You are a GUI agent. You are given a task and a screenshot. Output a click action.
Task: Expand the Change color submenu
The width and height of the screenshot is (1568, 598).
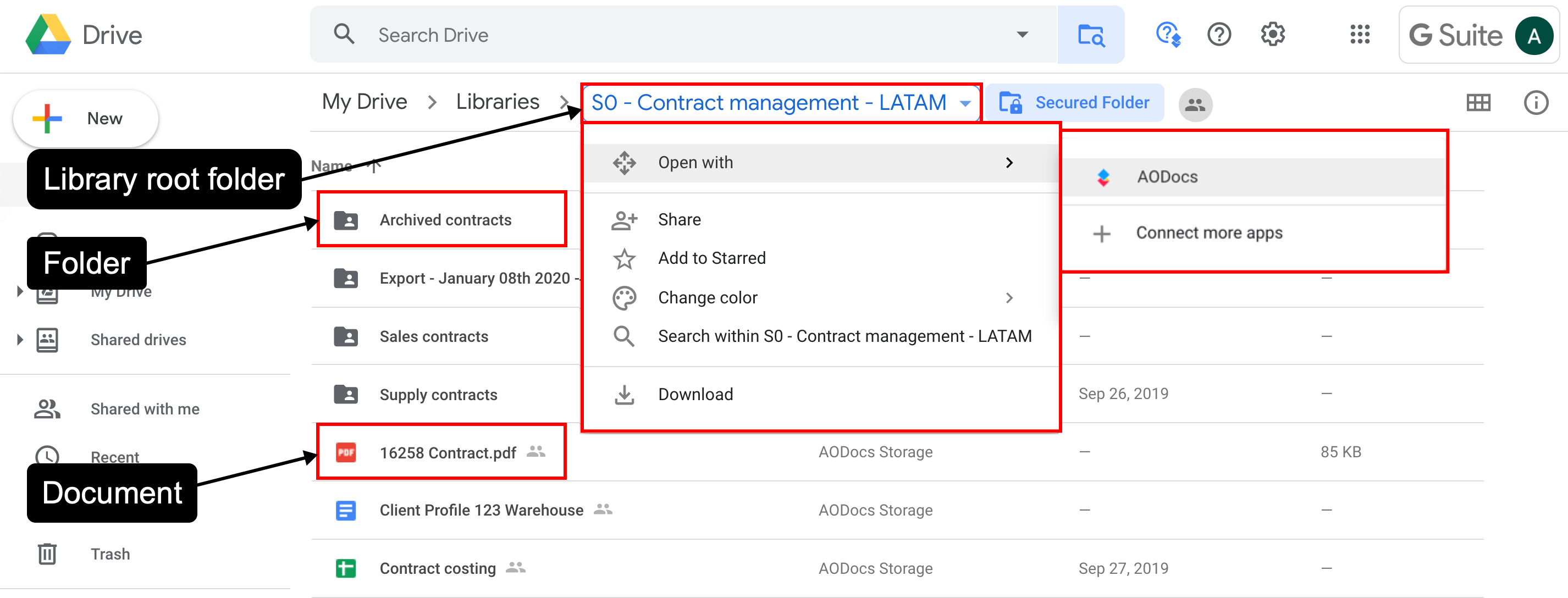click(x=707, y=297)
